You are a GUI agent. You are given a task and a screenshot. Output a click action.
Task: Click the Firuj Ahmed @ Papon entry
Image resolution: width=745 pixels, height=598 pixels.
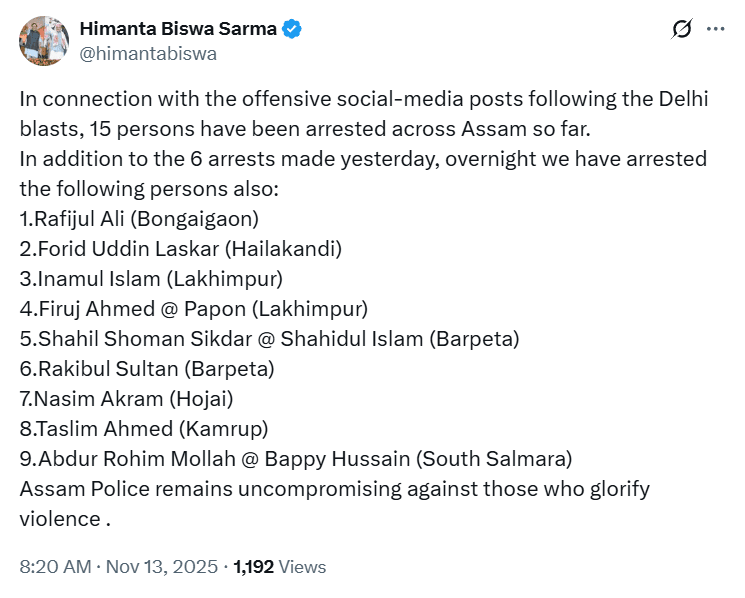tap(194, 308)
